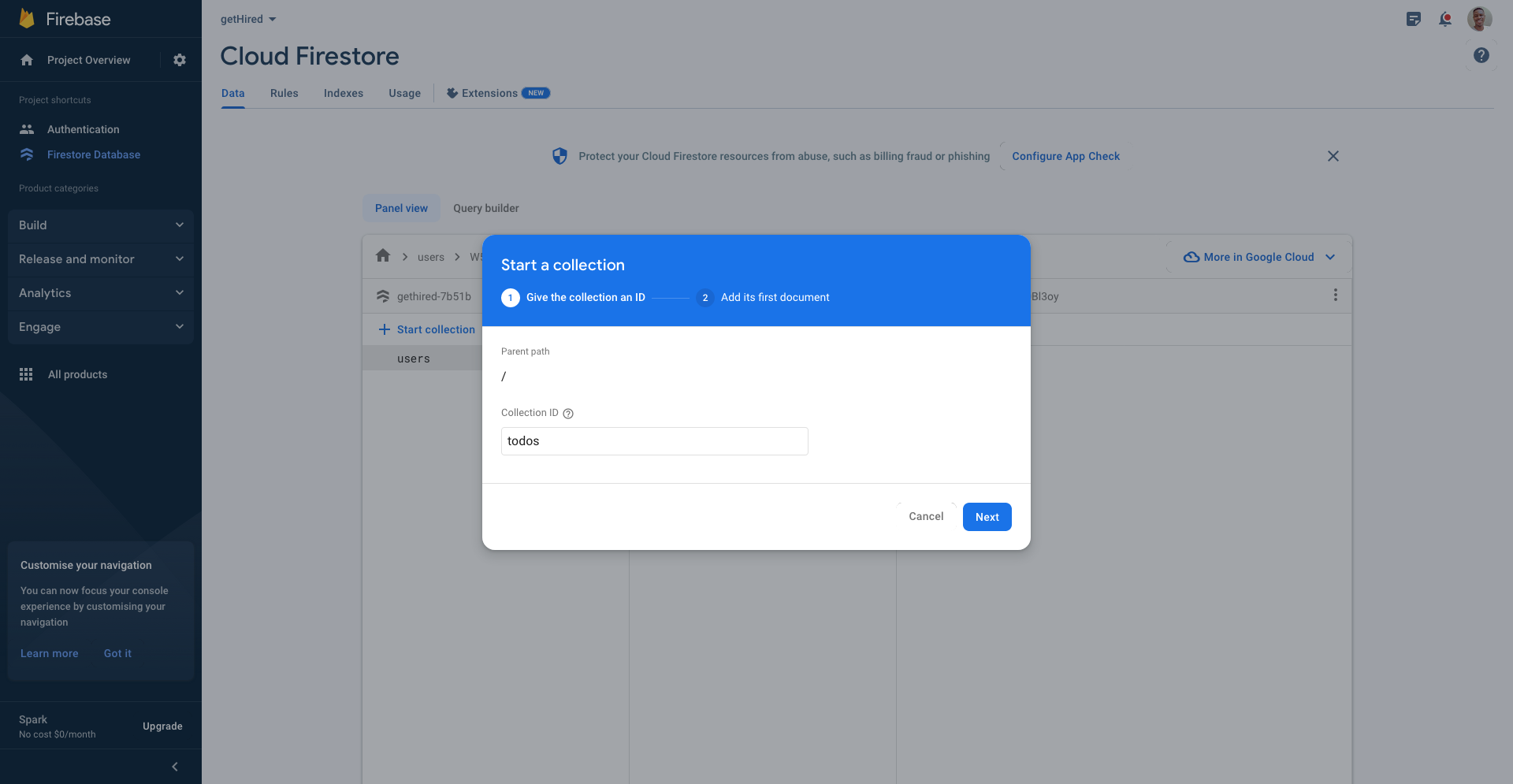This screenshot has width=1513, height=784.
Task: Click the home icon in breadcrumb path
Action: pyautogui.click(x=383, y=256)
